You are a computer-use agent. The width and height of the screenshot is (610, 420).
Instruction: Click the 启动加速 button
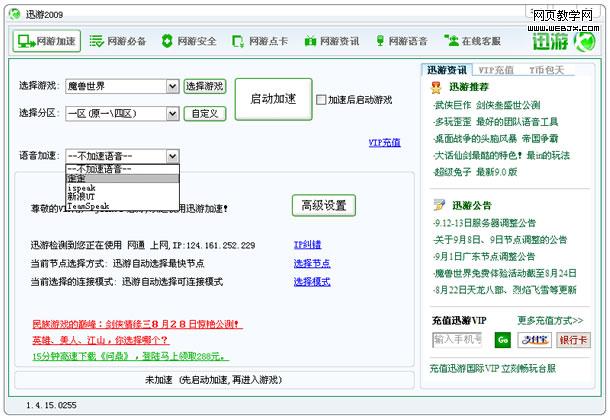(273, 98)
